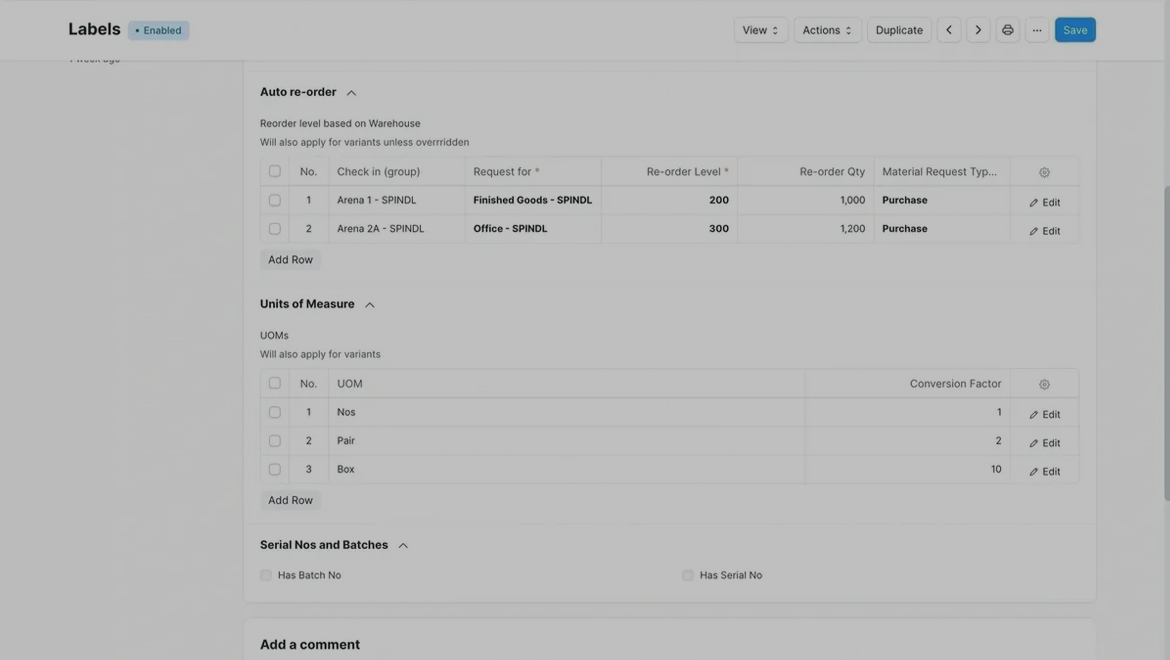Select the Arena 2A - SPINDL row checkbox
The image size is (1170, 660).
(275, 229)
